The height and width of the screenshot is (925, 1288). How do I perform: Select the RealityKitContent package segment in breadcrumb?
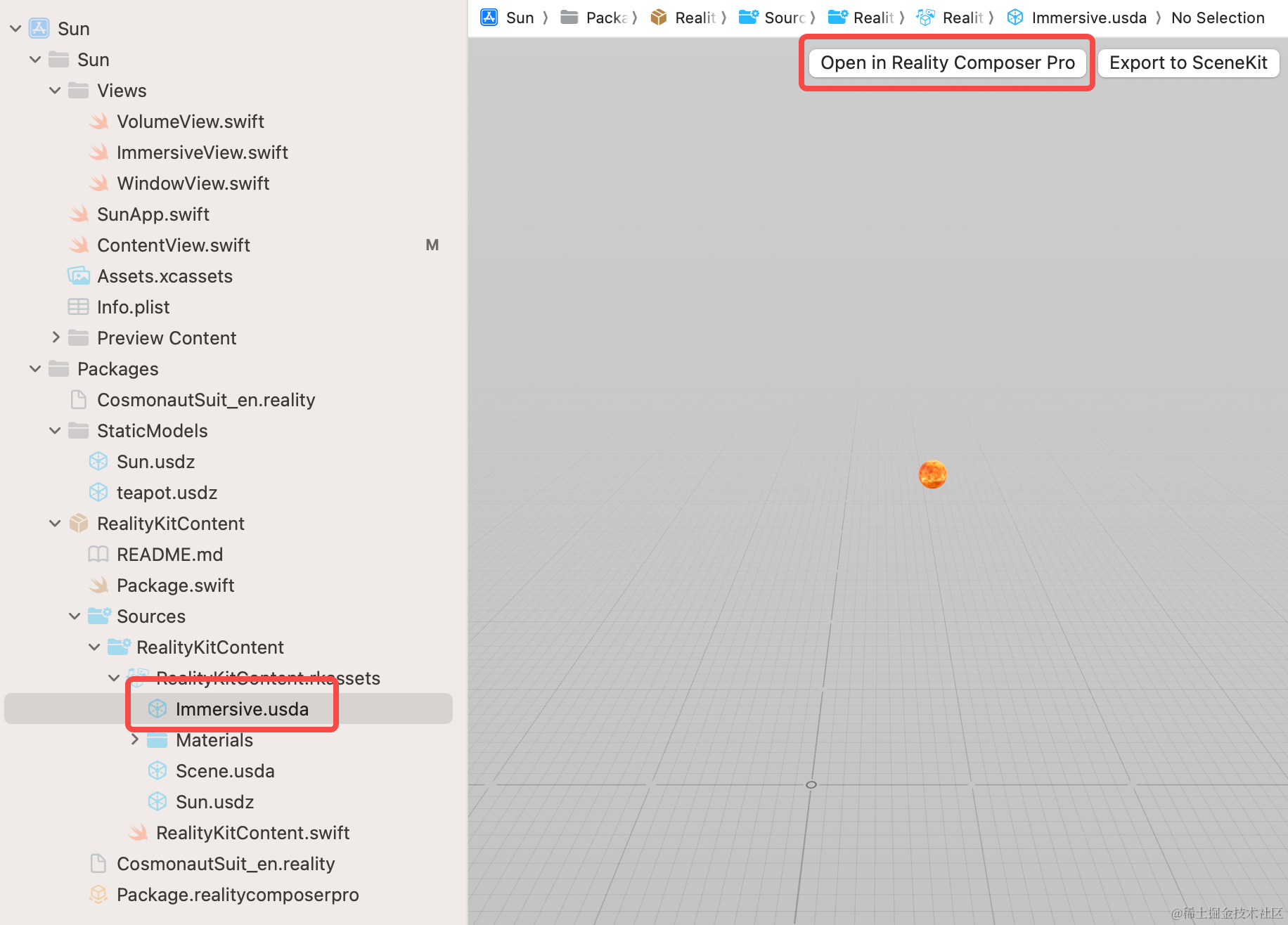click(695, 18)
